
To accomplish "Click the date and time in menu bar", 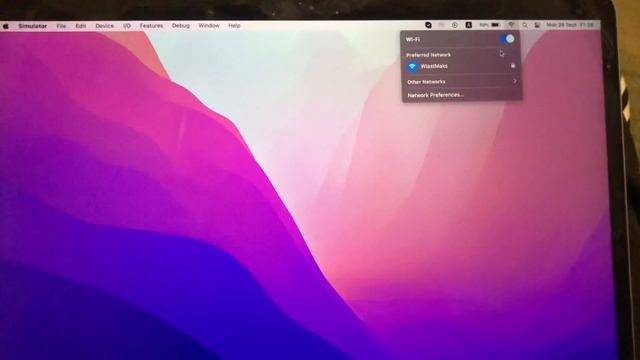I will tap(570, 25).
